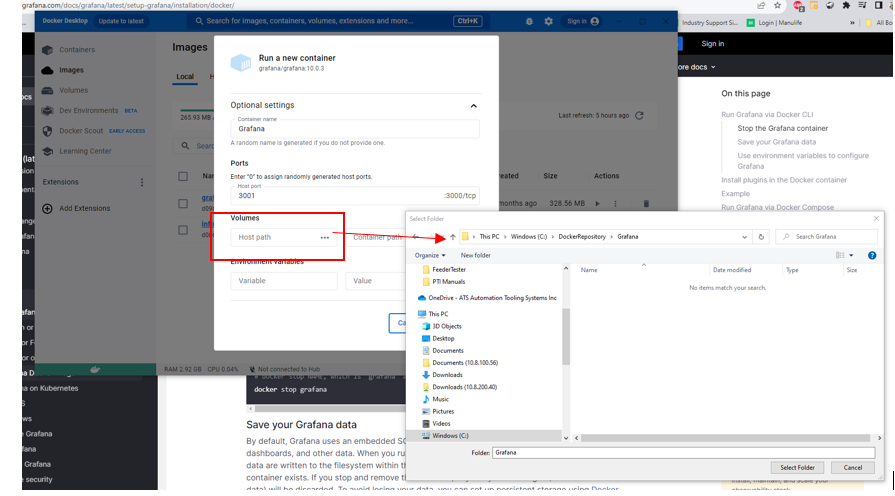Toggle select-all images checkbox
The height and width of the screenshot is (496, 895).
click(x=183, y=176)
